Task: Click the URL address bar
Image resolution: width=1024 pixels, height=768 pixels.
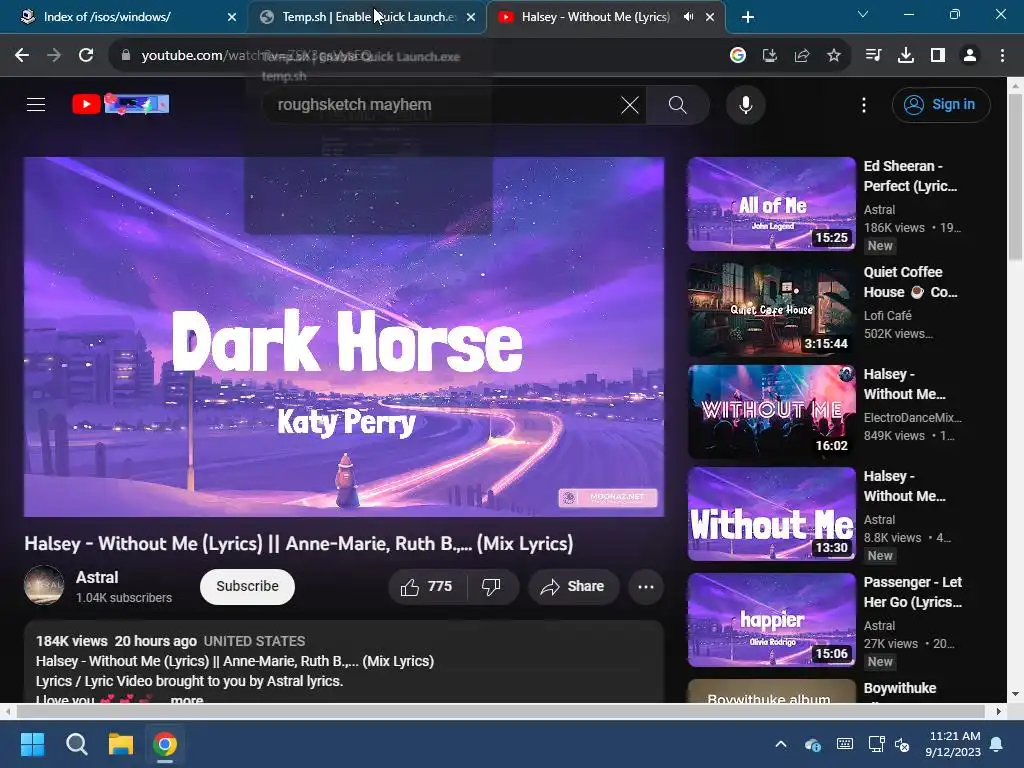Action: coord(418,56)
